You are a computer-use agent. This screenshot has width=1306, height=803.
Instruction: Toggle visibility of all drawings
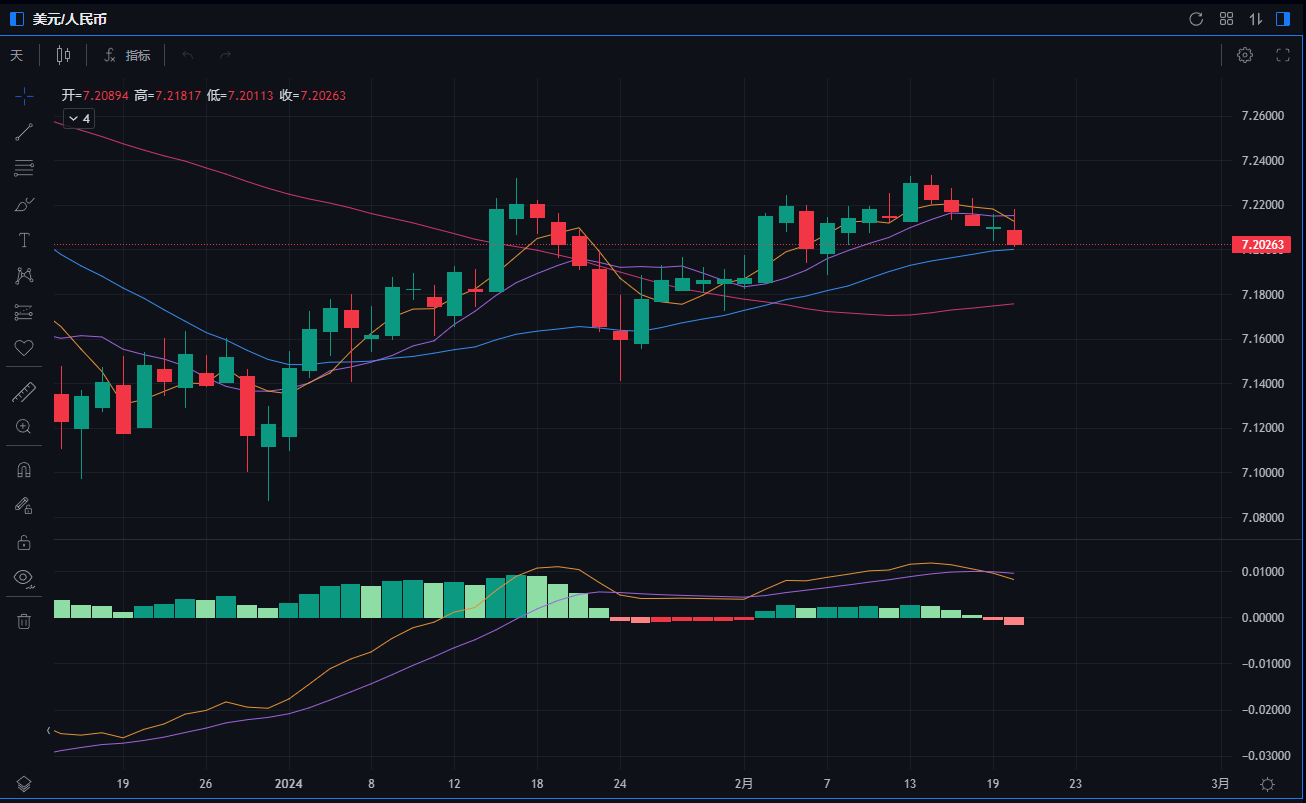tap(24, 578)
